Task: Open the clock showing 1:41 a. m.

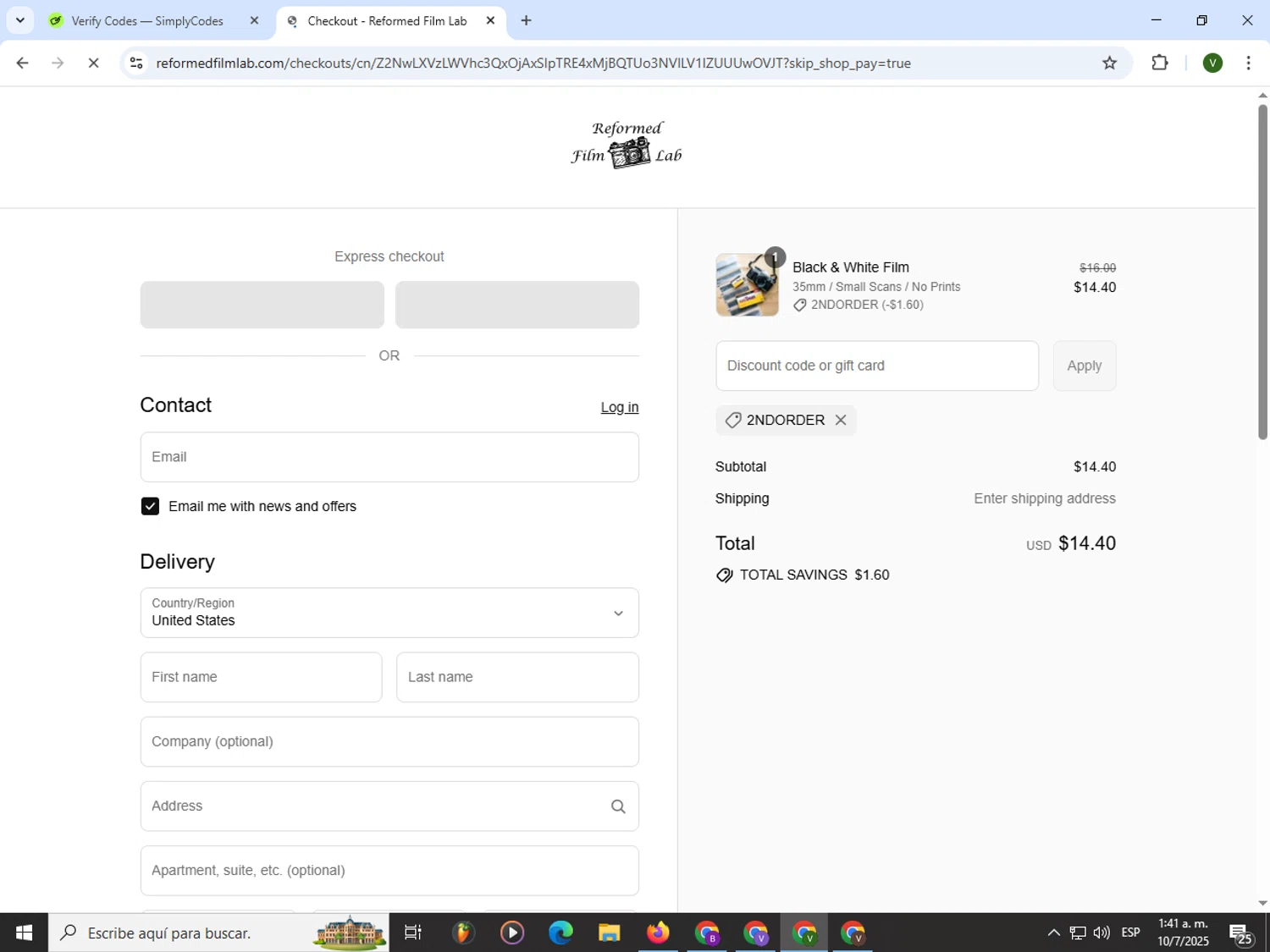Action: 1183,933
